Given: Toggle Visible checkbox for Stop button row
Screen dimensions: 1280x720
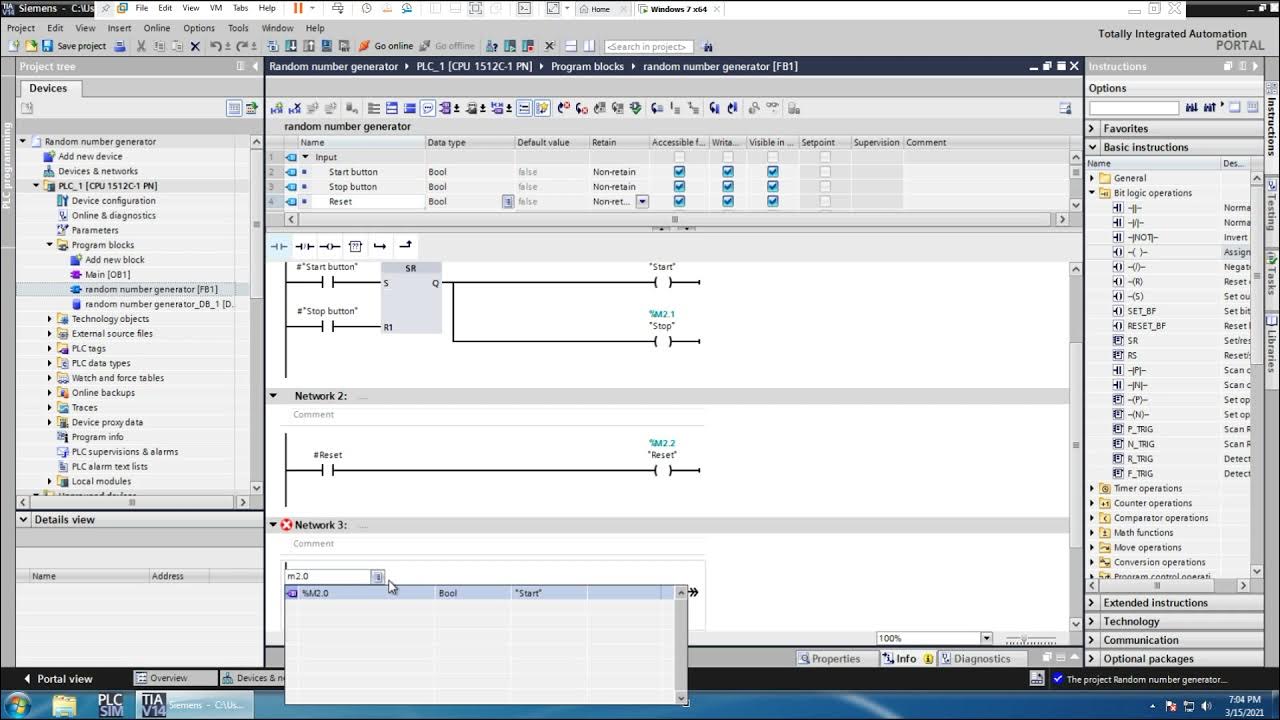Looking at the screenshot, I should click(x=772, y=187).
